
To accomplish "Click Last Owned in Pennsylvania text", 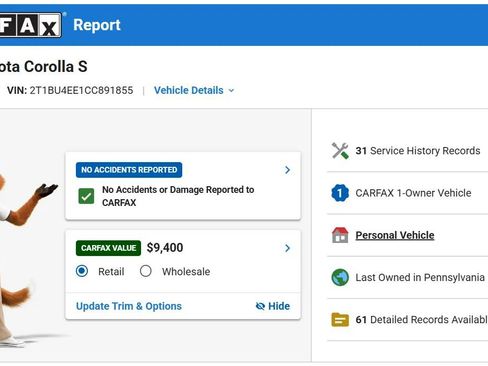I will pos(420,277).
